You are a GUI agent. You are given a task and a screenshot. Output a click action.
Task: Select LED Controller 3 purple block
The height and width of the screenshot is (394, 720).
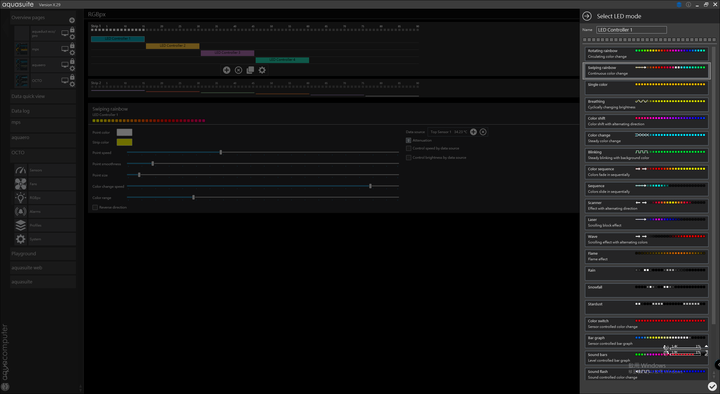(227, 53)
